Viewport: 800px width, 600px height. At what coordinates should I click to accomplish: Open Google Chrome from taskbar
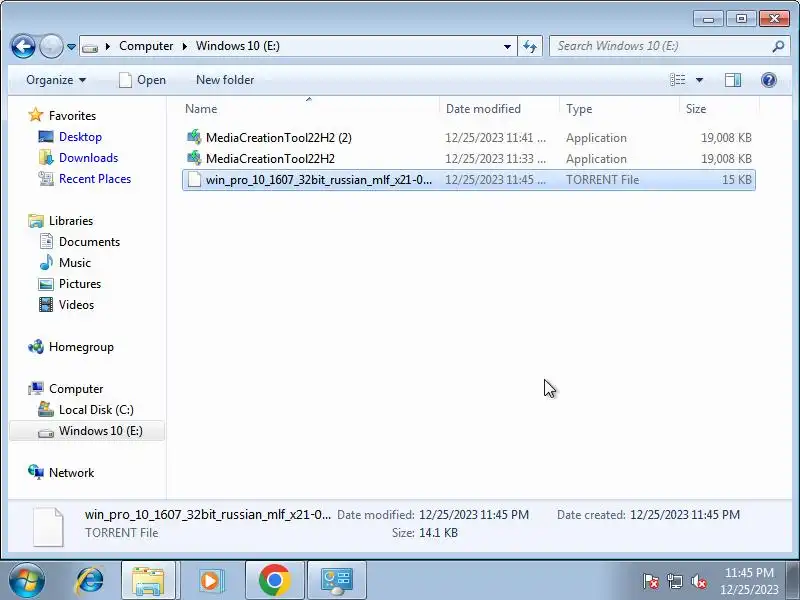(274, 580)
